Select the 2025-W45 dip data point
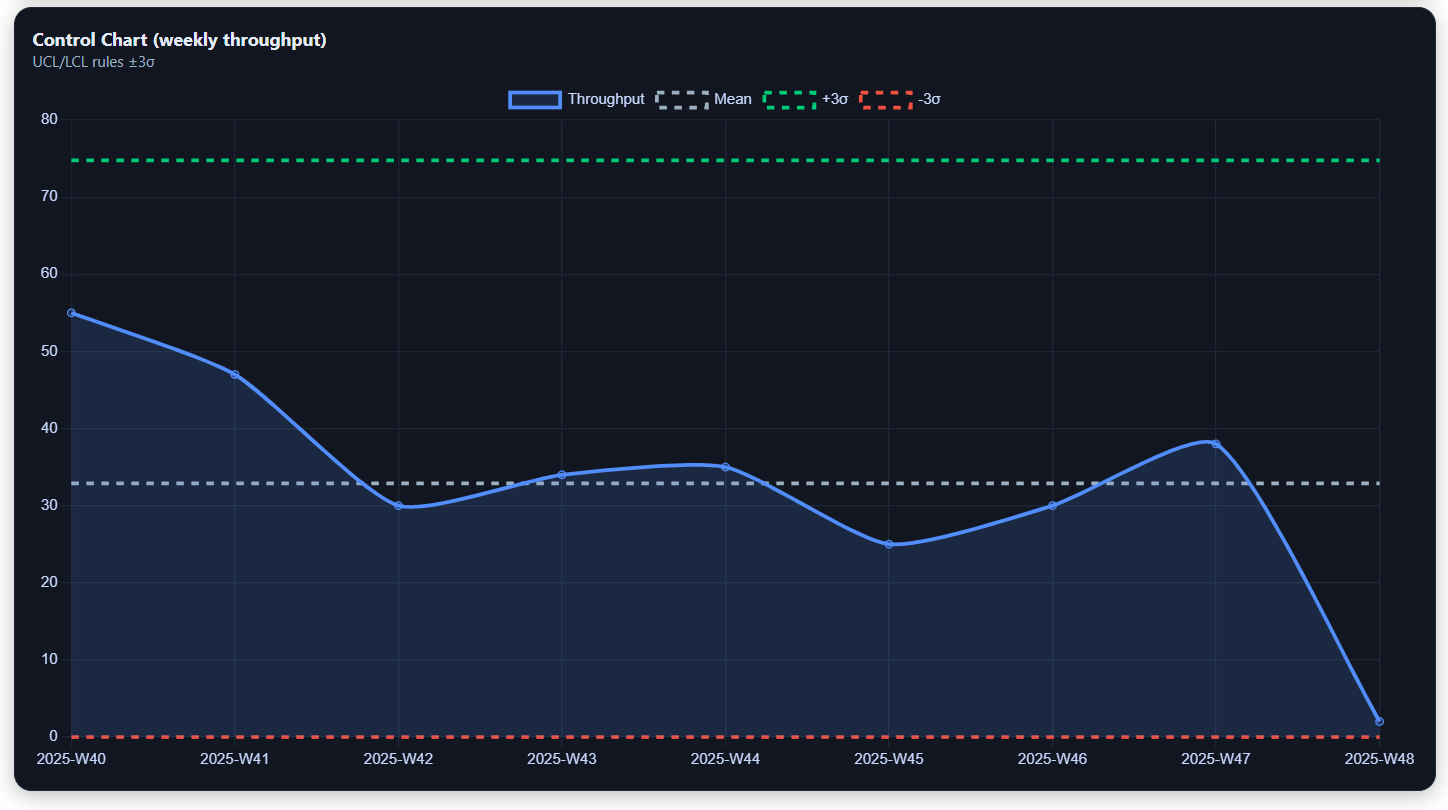The width and height of the screenshot is (1448, 810). click(887, 543)
